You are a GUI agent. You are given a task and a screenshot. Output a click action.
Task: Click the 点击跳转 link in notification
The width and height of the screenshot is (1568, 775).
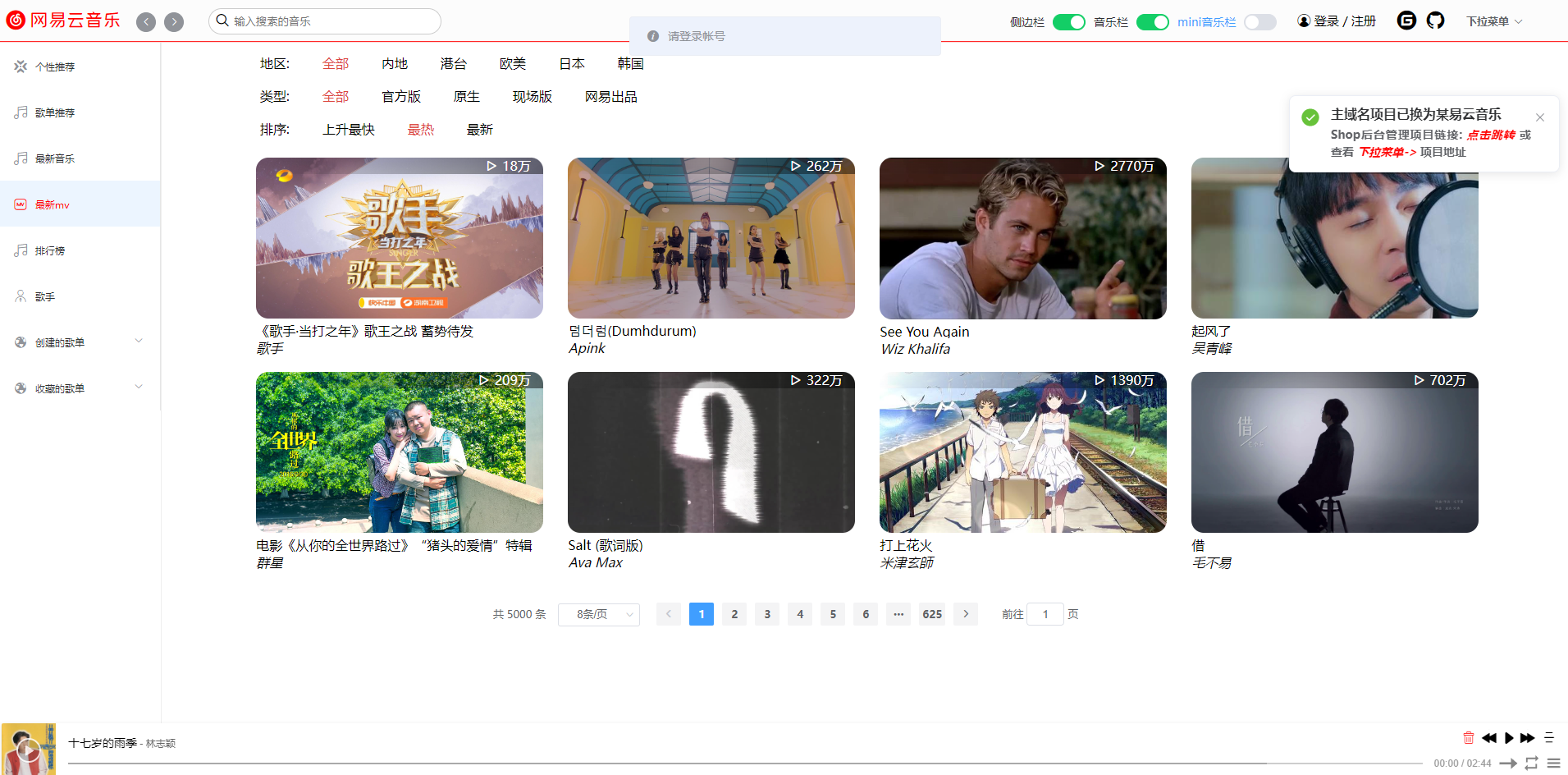[1491, 135]
